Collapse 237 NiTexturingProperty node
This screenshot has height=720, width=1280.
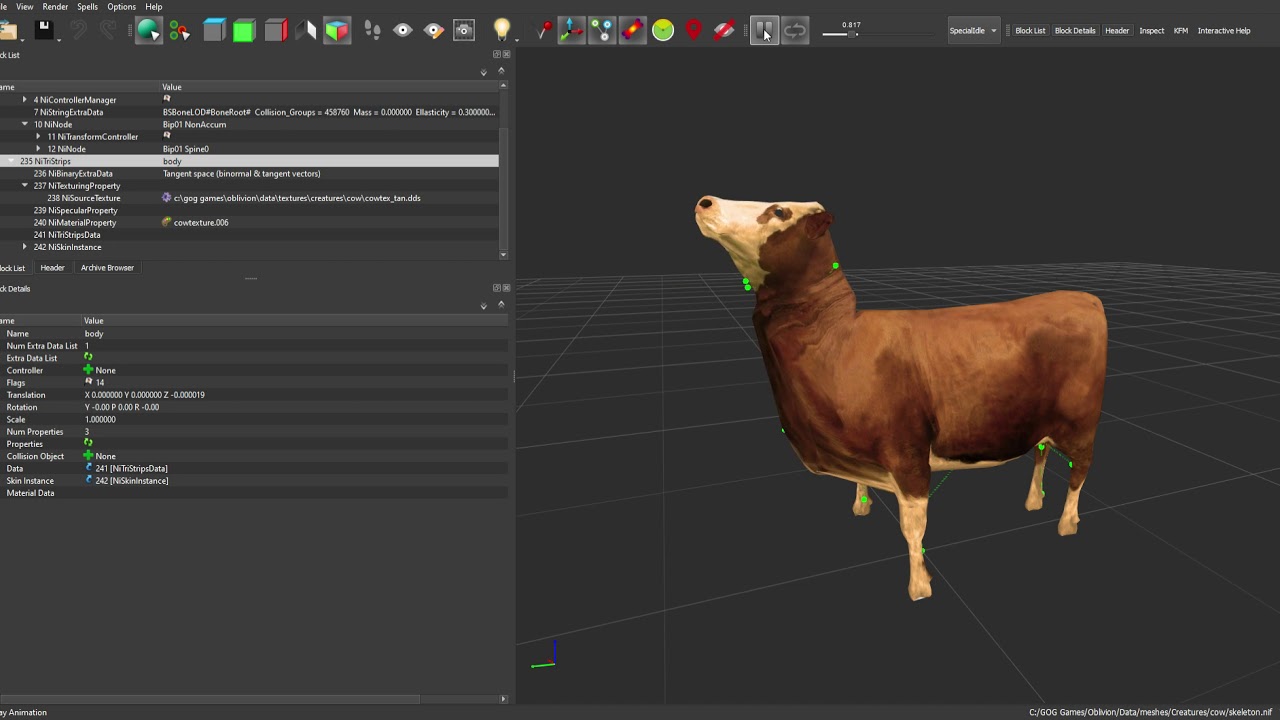25,186
